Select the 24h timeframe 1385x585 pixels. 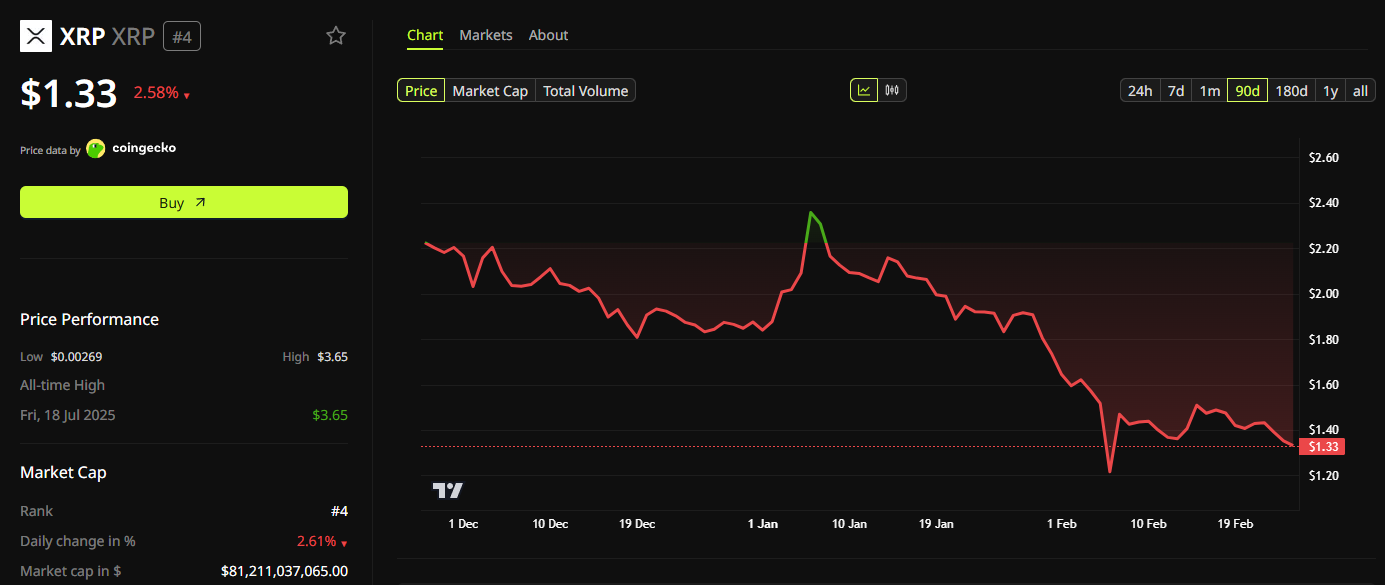point(1139,89)
